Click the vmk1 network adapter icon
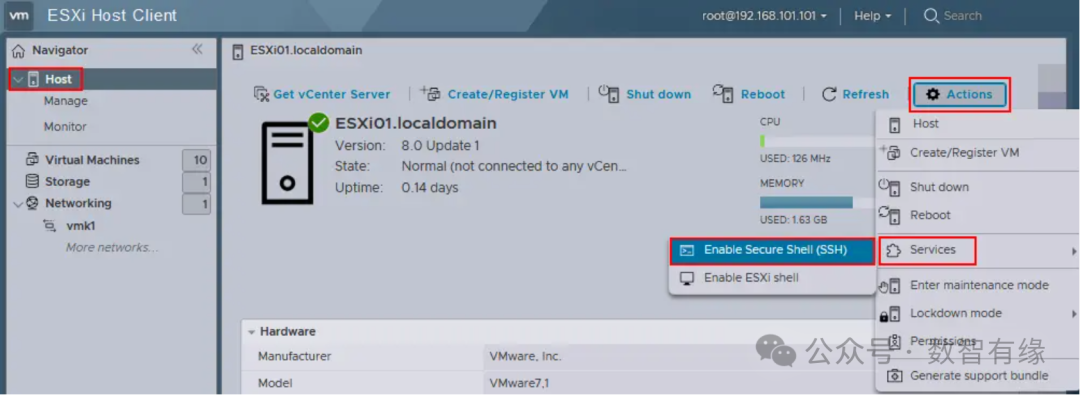The height and width of the screenshot is (395, 1080). click(50, 225)
